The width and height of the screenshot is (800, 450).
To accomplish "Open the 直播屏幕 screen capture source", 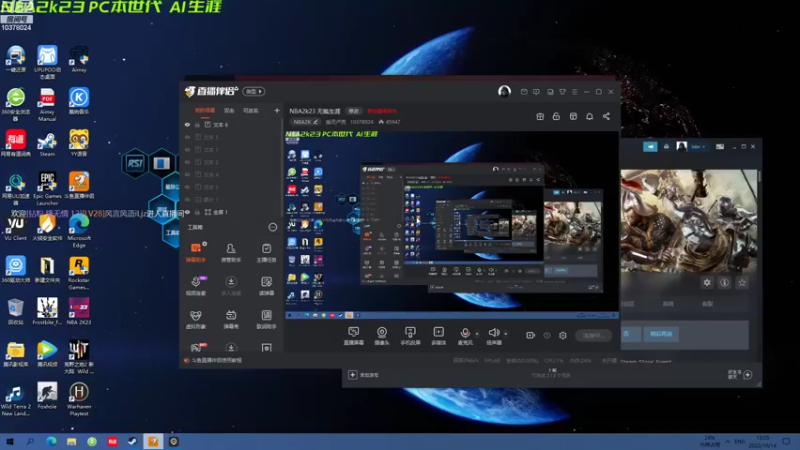I will 353,336.
